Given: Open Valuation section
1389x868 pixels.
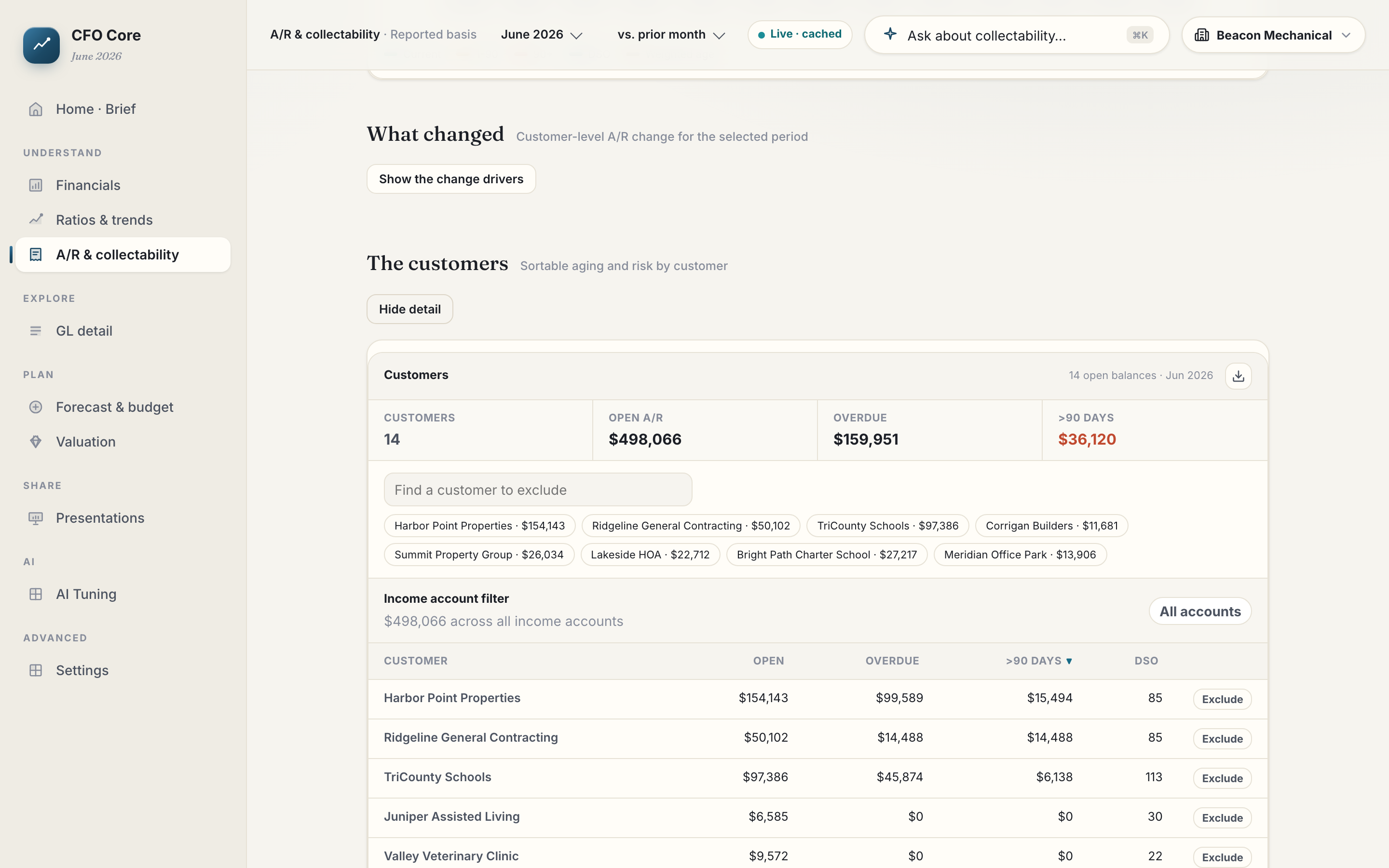Looking at the screenshot, I should pyautogui.click(x=123, y=442).
